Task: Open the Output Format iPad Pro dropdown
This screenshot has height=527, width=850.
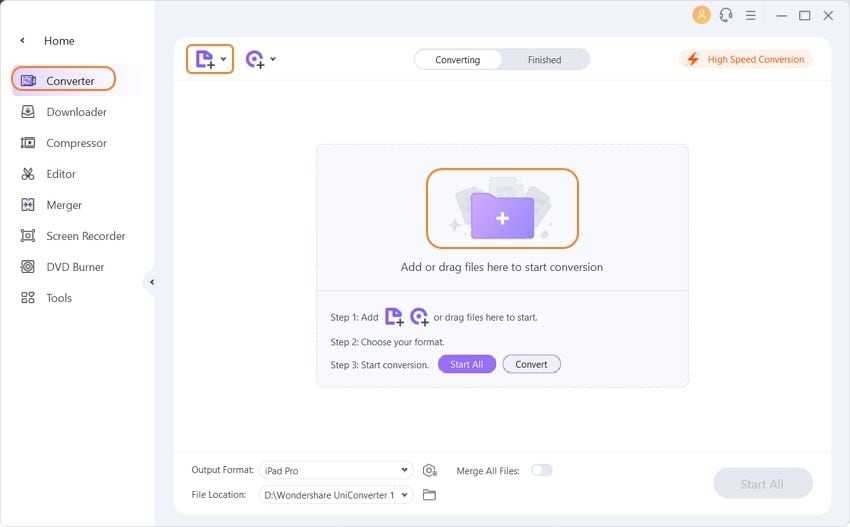Action: pyautogui.click(x=335, y=470)
